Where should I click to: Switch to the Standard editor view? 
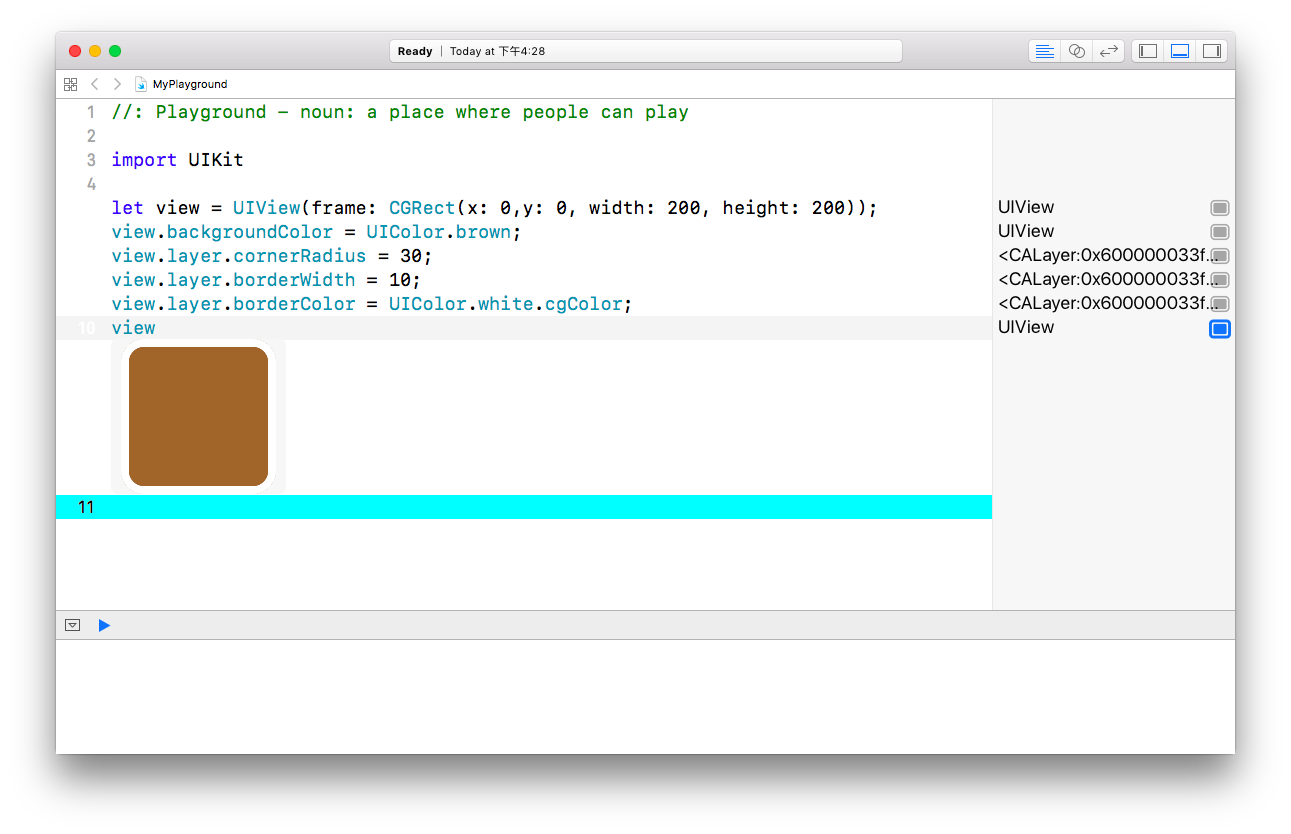pos(1044,51)
